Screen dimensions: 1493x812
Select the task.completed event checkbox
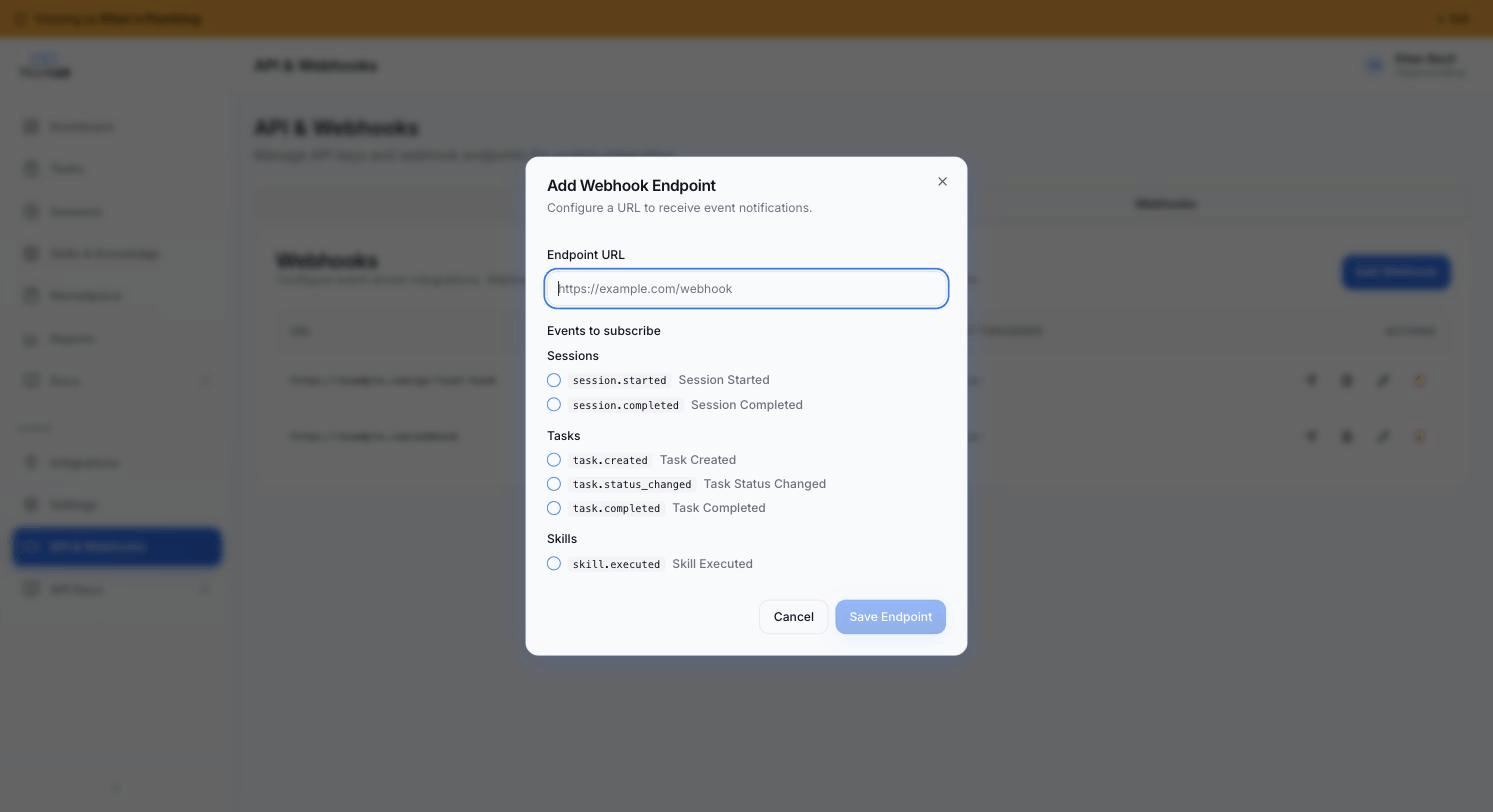pyautogui.click(x=554, y=508)
